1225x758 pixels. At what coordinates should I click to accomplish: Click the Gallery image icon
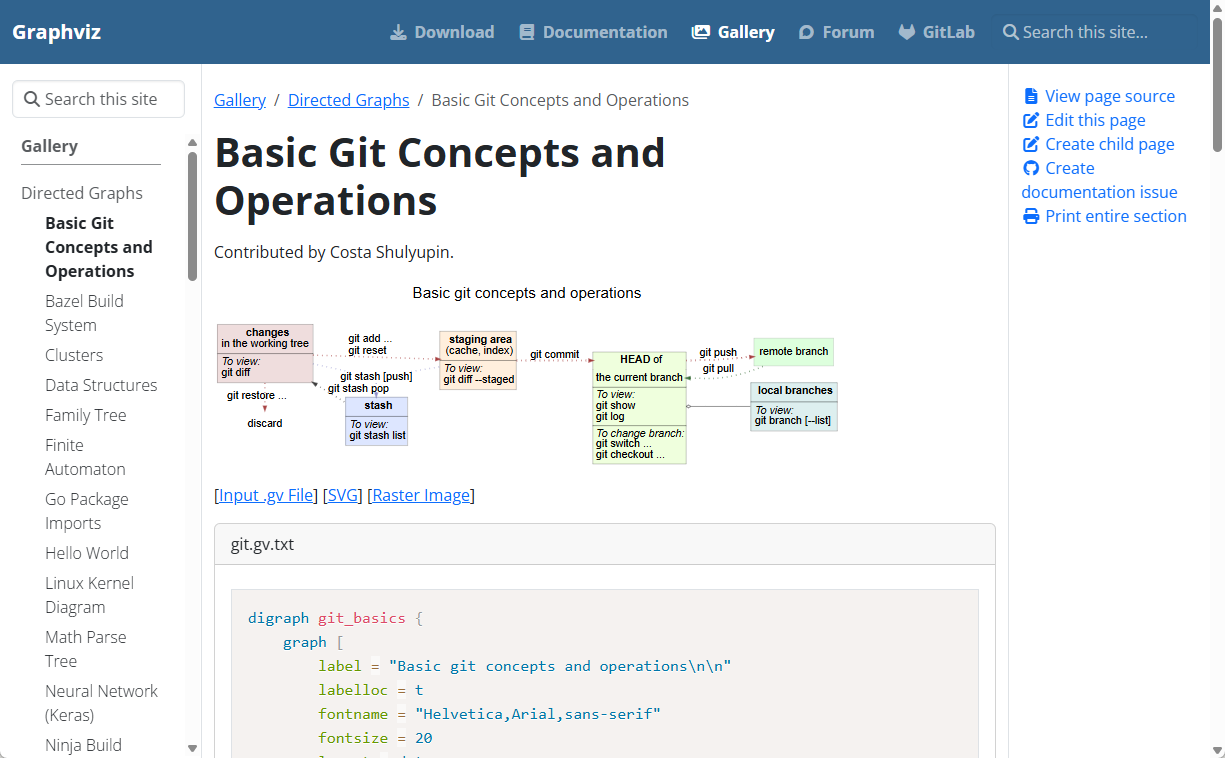point(701,32)
